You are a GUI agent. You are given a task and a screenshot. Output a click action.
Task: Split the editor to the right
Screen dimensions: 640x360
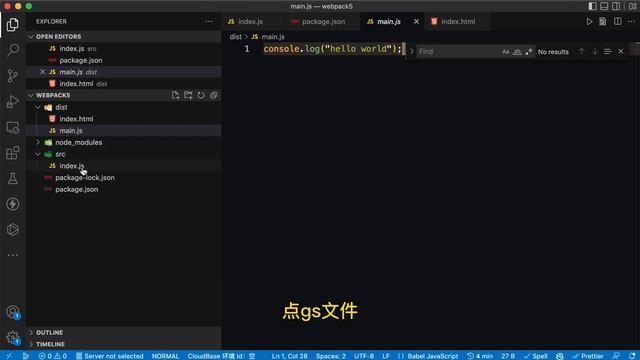click(618, 21)
